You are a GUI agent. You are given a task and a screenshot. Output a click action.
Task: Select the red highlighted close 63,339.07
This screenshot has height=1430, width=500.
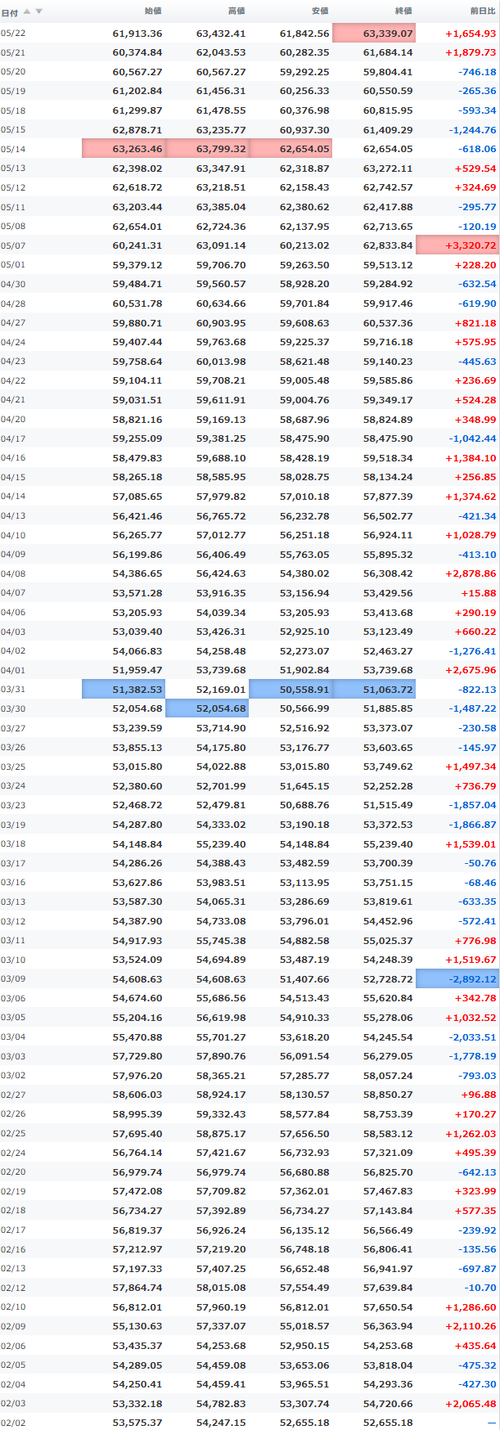pyautogui.click(x=374, y=33)
